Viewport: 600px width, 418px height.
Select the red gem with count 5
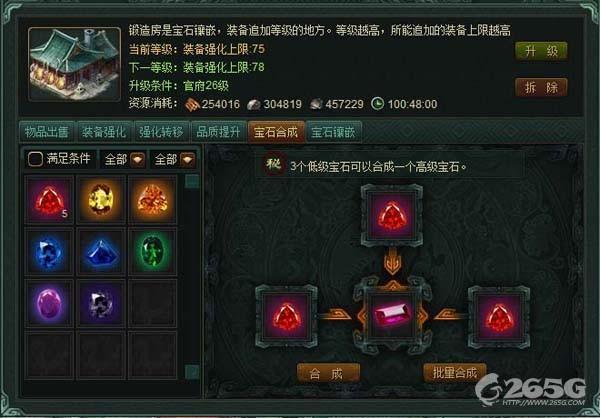pyautogui.click(x=49, y=200)
